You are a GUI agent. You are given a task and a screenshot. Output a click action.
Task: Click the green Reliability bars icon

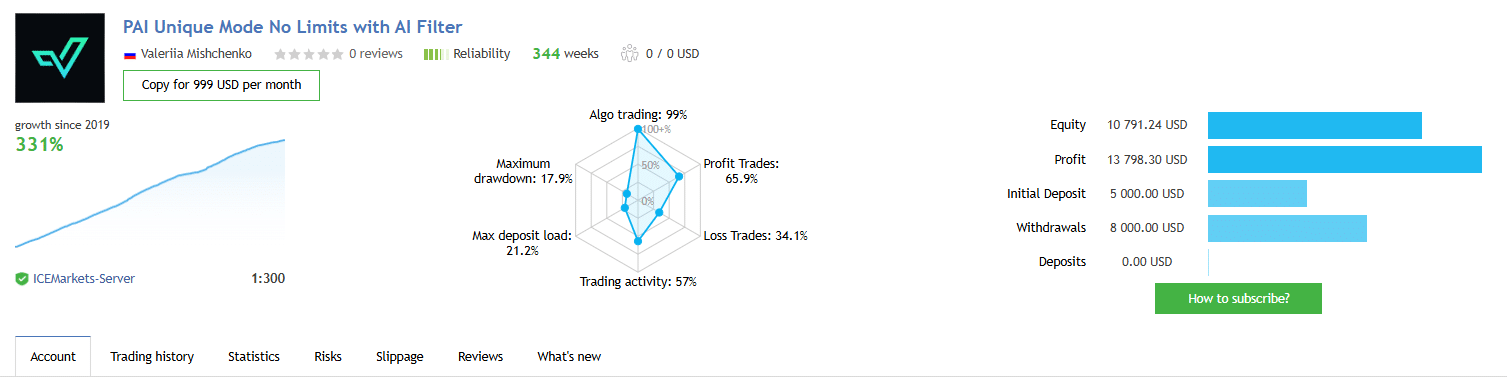point(435,54)
